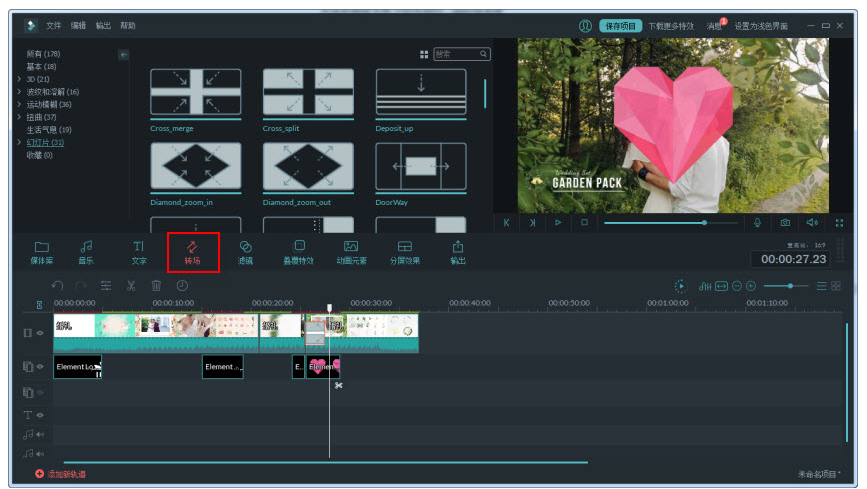Open the 编辑 menu
This screenshot has height=489, width=867.
pyautogui.click(x=78, y=25)
